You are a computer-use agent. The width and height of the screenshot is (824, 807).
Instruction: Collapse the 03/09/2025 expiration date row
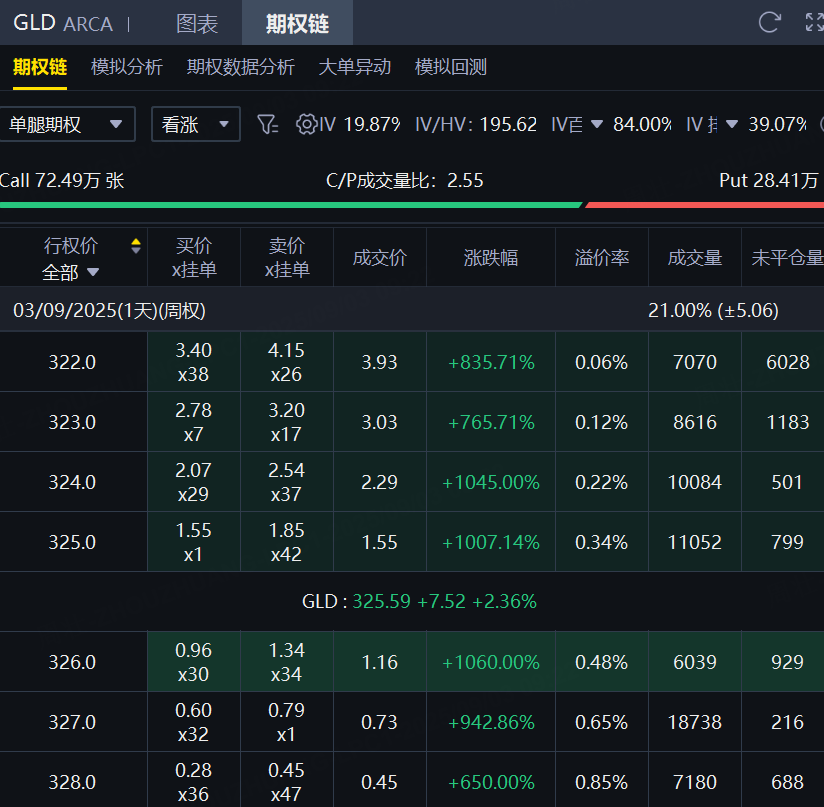click(x=110, y=310)
